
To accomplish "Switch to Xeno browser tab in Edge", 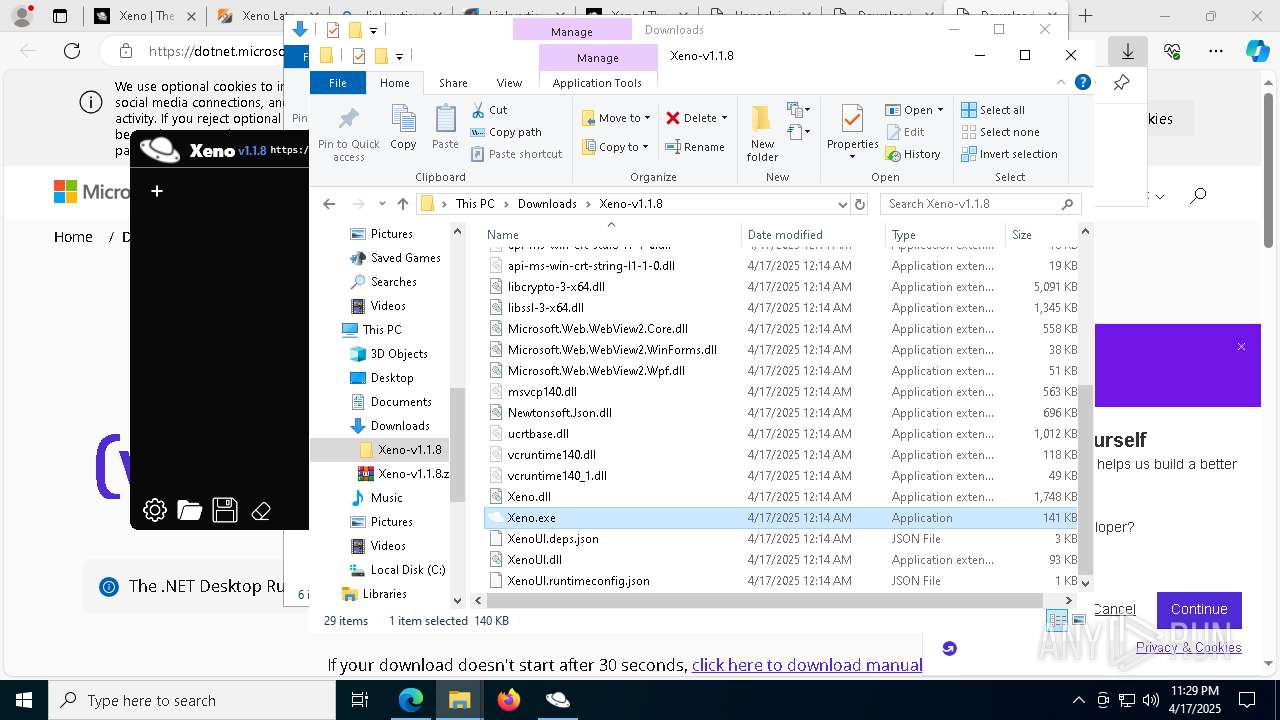I will (x=146, y=16).
